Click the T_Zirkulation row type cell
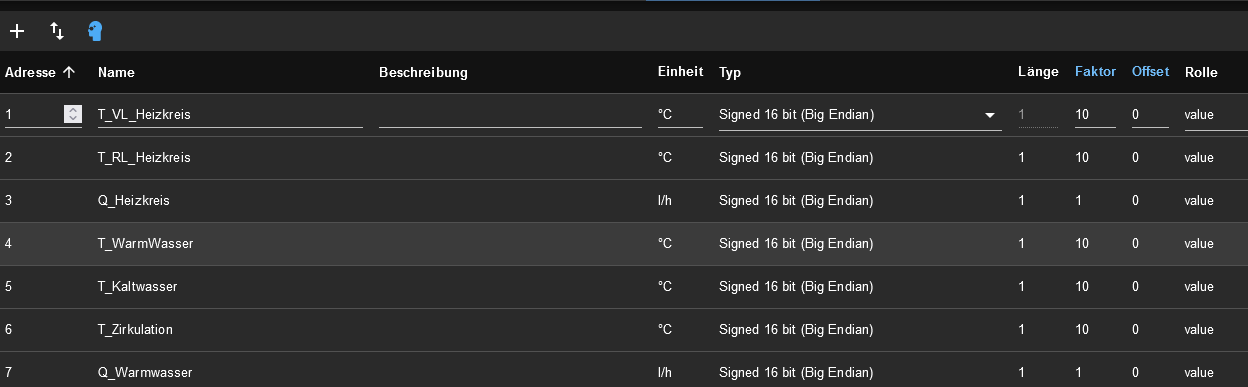The height and width of the screenshot is (387, 1248). pyautogui.click(x=796, y=329)
